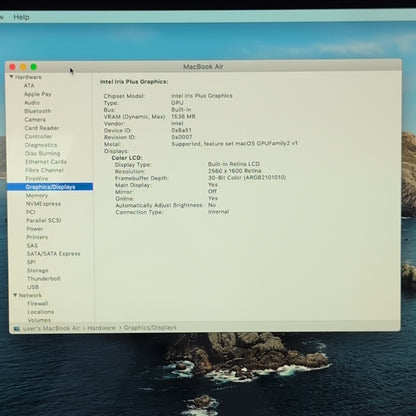
Task: Select Diagnostics in the sidebar
Action: (x=41, y=145)
